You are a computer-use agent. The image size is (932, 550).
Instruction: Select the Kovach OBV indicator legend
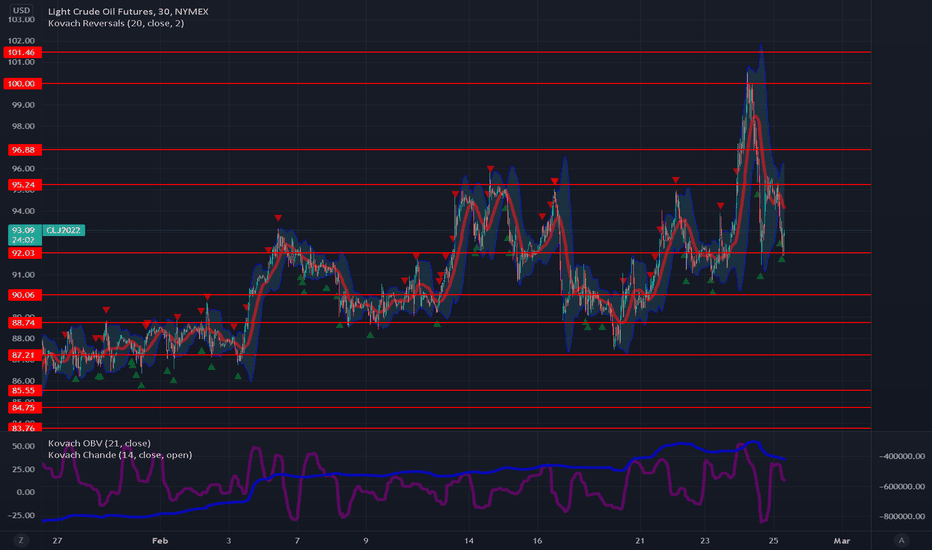[x=99, y=443]
